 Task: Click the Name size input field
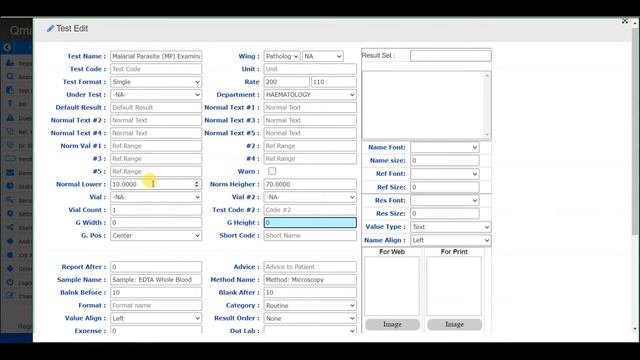pyautogui.click(x=444, y=160)
